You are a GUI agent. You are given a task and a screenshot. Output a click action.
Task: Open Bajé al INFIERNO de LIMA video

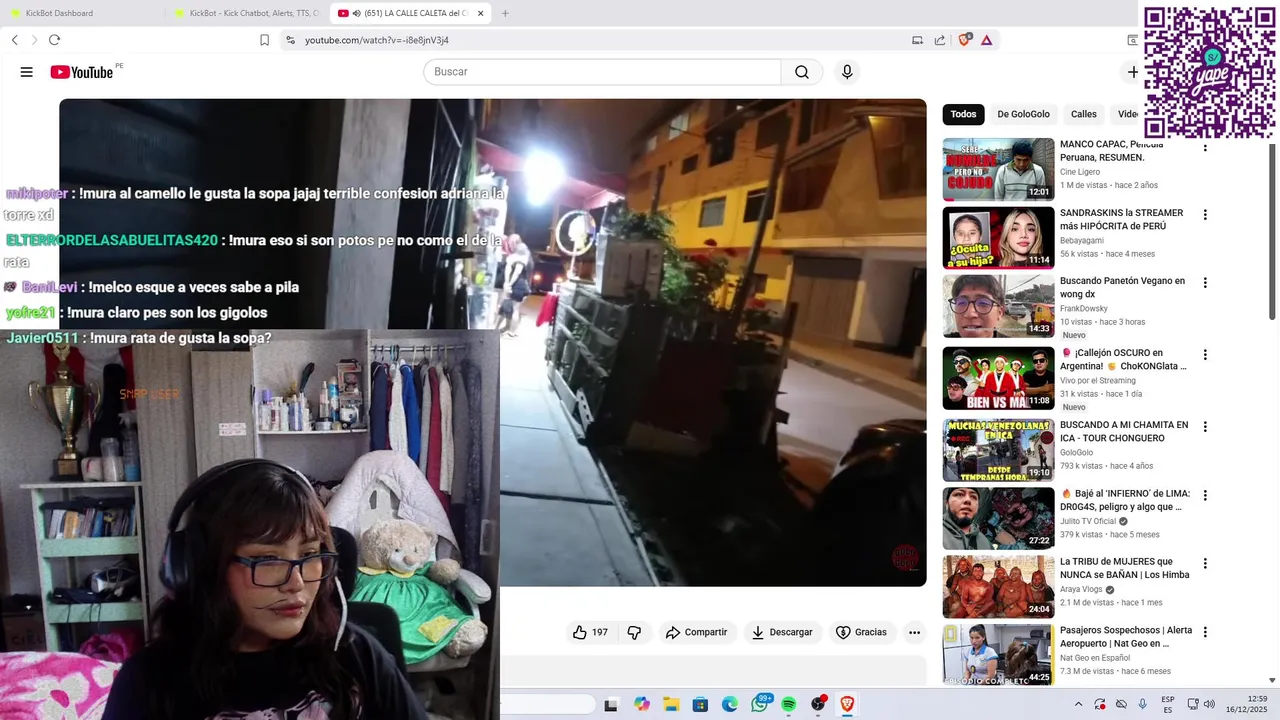click(x=998, y=518)
